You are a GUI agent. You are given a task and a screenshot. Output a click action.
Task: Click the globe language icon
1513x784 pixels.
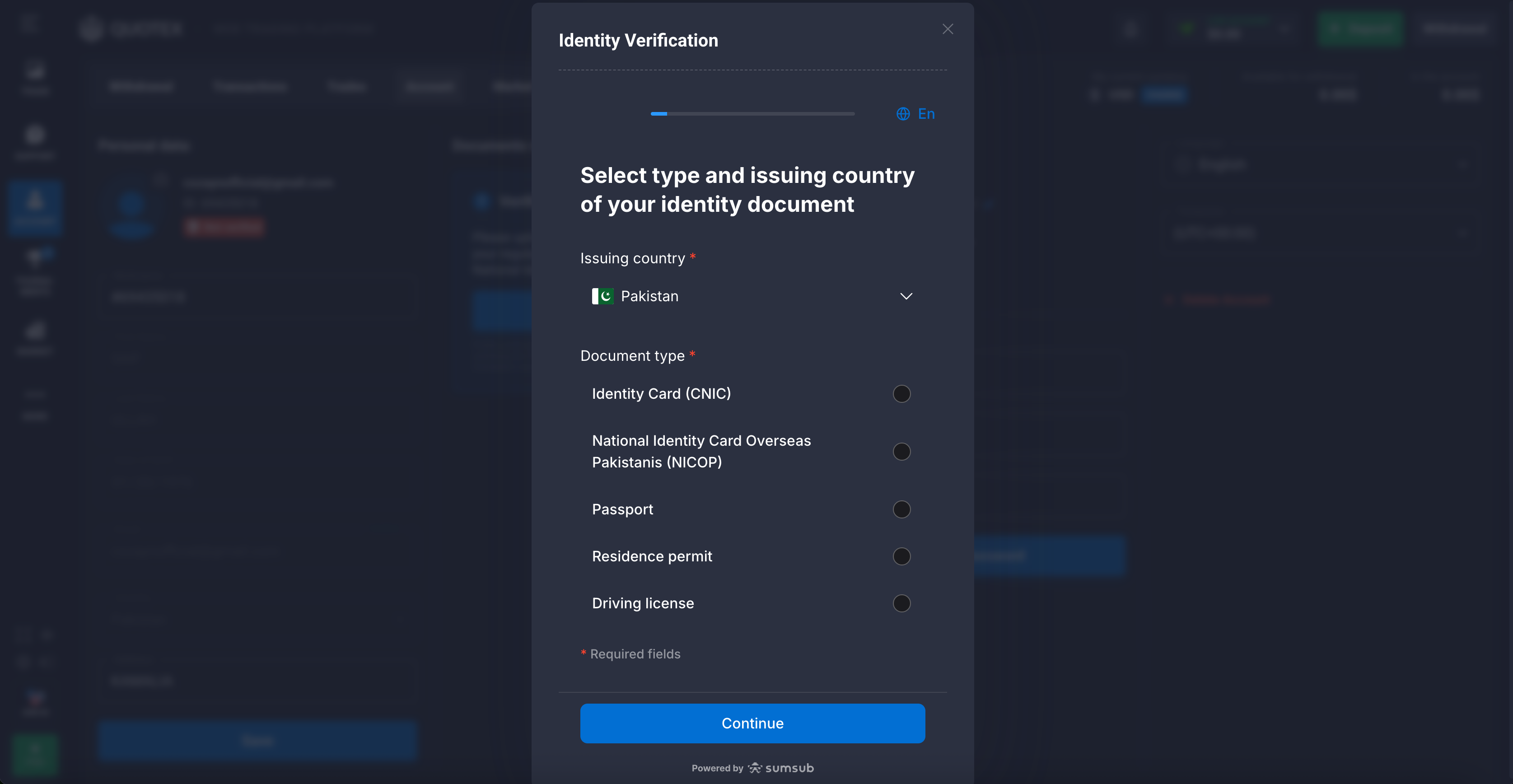pyautogui.click(x=903, y=114)
